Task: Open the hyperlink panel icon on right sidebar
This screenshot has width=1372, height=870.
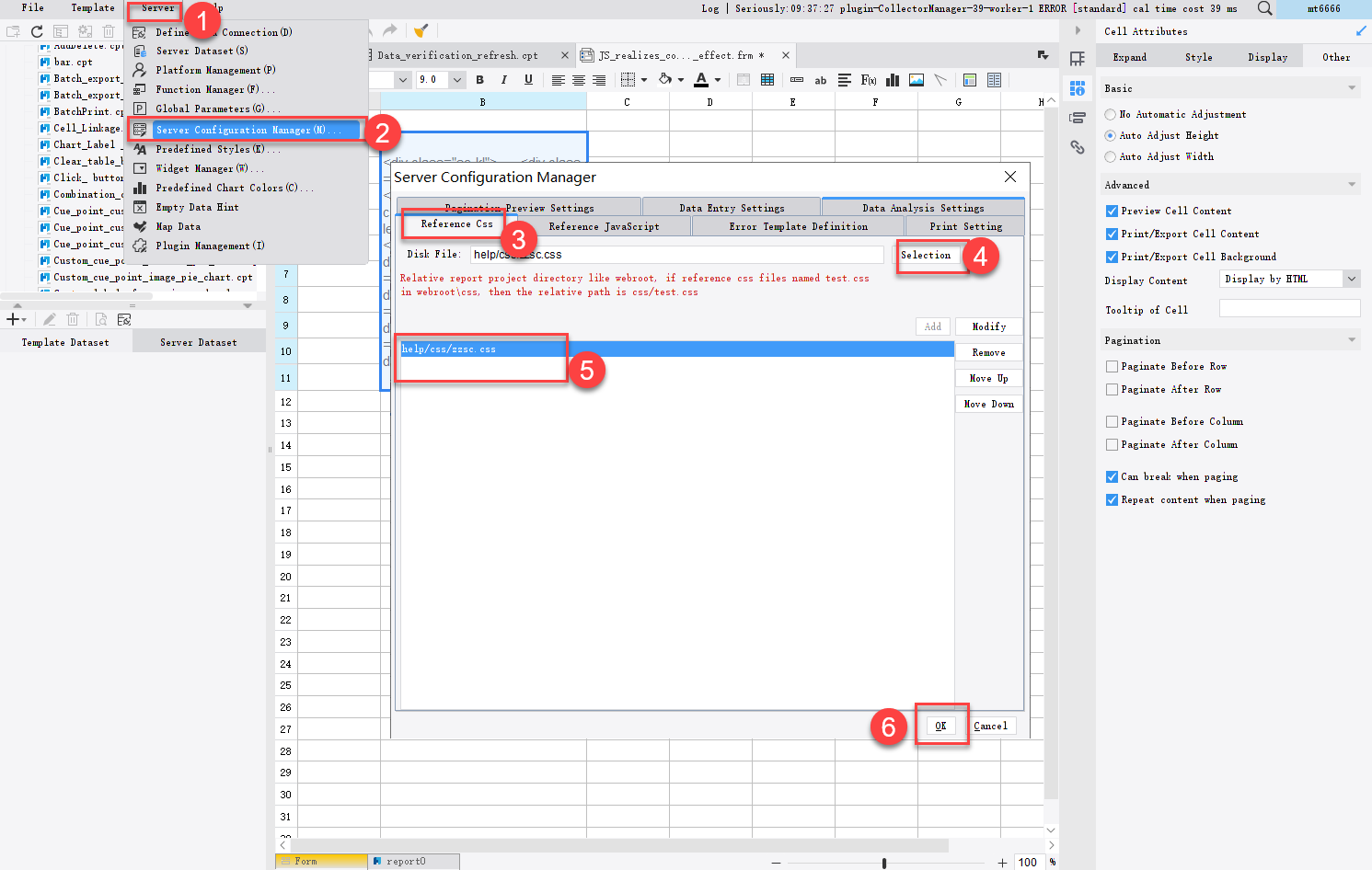Action: coord(1077,146)
